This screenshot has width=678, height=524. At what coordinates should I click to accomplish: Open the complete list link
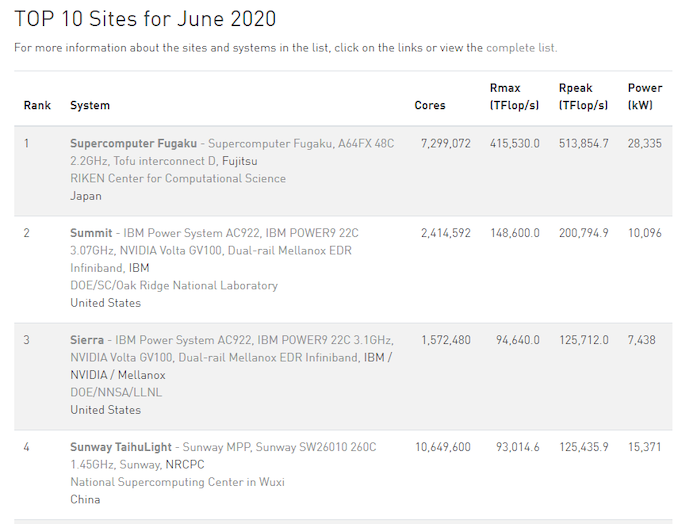(x=520, y=47)
